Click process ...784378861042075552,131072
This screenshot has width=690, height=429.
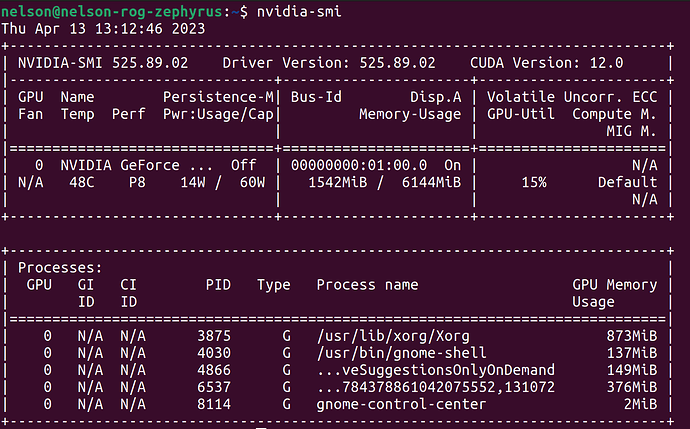pyautogui.click(x=436, y=387)
